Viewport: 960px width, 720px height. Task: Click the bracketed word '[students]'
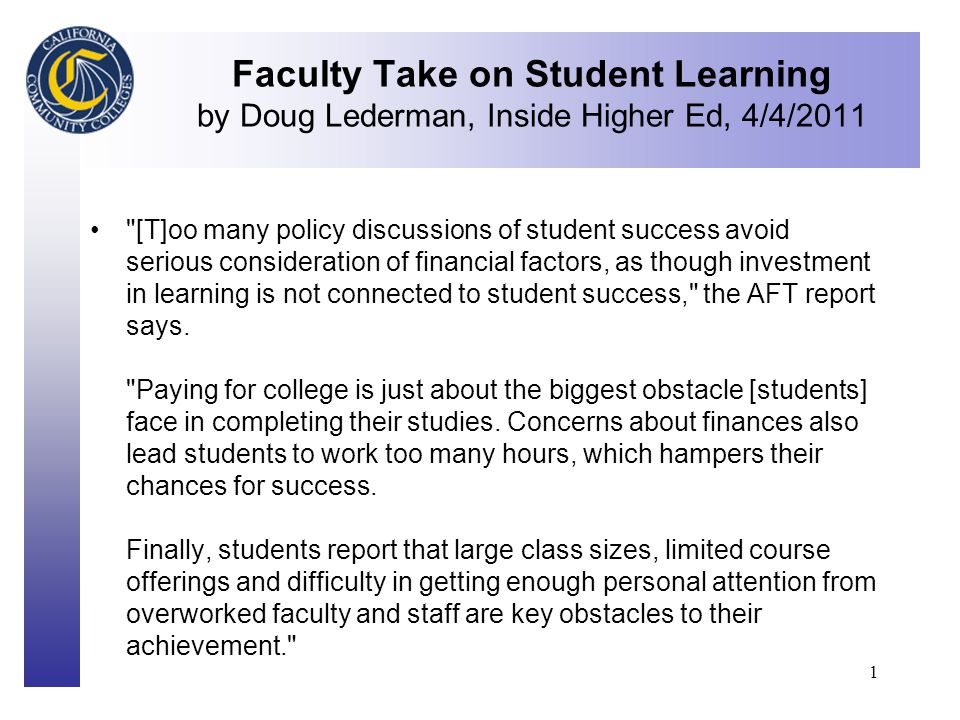808,390
